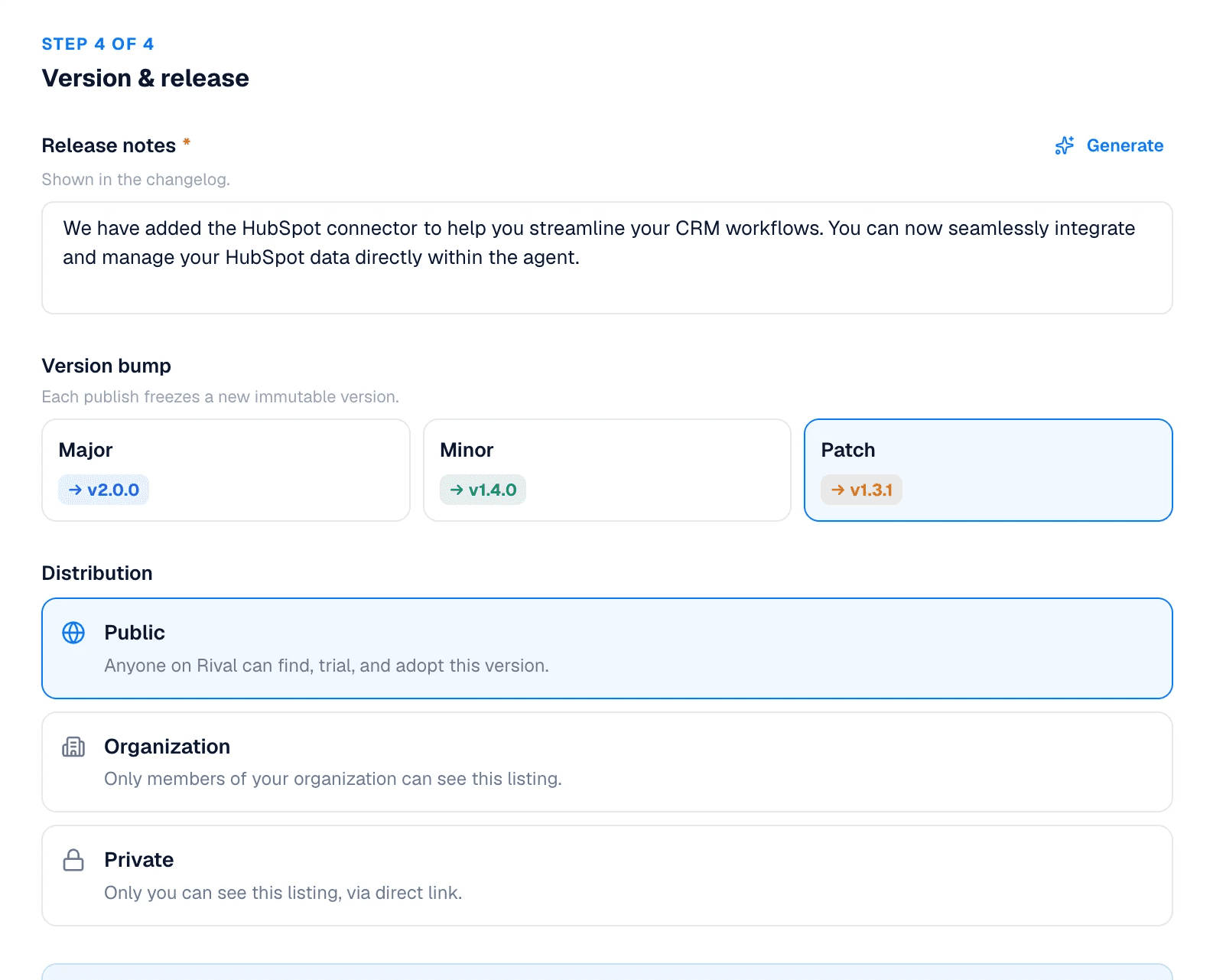Select the Minor version bump option
Viewport: 1213px width, 980px height.
click(607, 470)
